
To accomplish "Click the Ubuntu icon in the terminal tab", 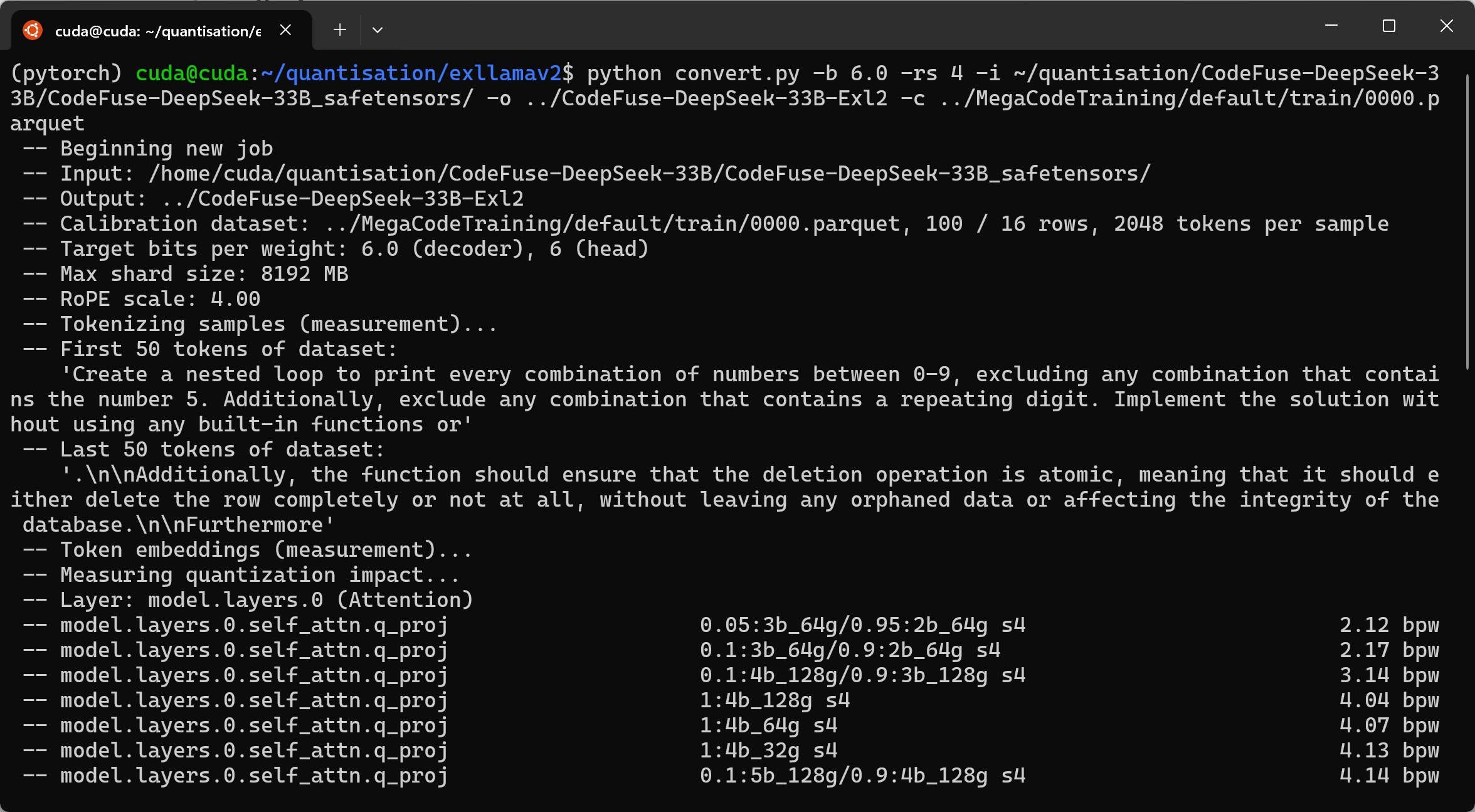I will [32, 30].
